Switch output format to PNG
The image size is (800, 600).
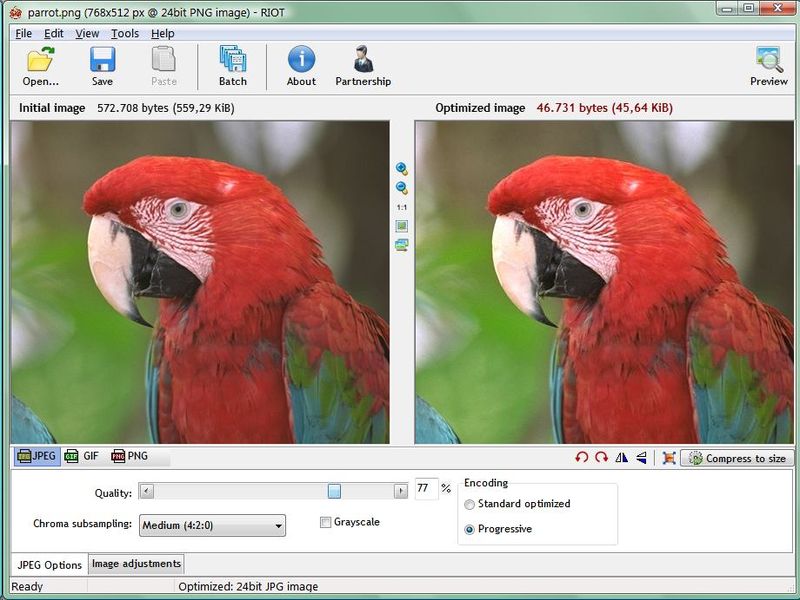click(130, 456)
